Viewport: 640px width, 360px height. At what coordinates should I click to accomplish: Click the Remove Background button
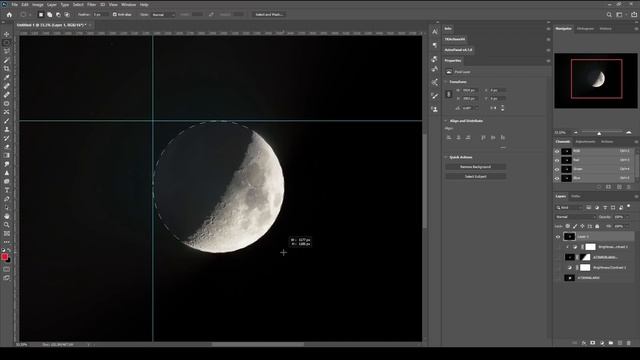[x=476, y=167]
